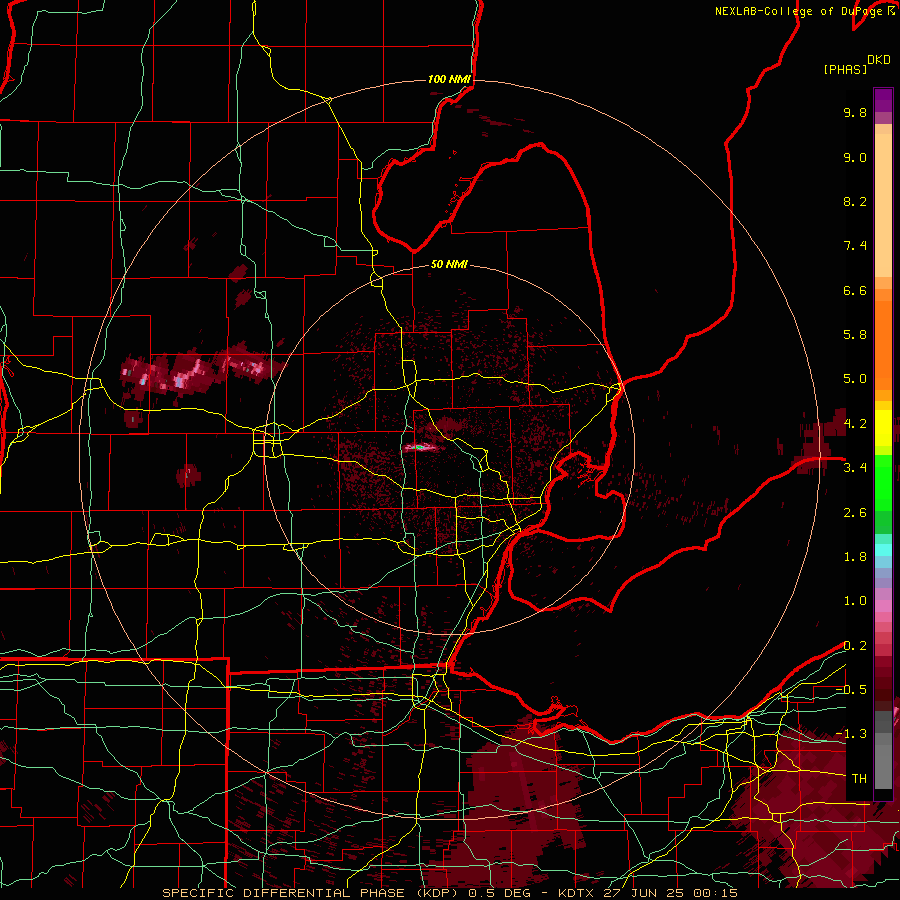900x900 pixels.
Task: Click the 4.2 value on color scale
Action: click(x=855, y=424)
